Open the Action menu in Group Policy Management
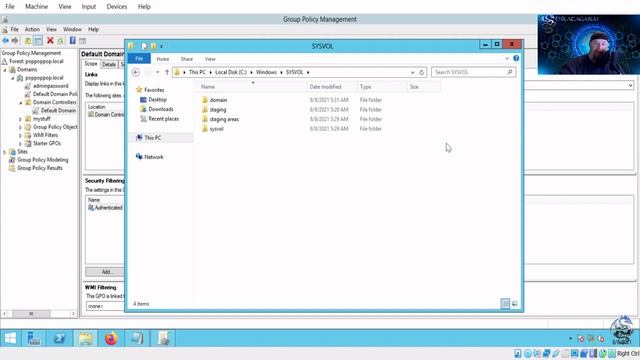The height and width of the screenshot is (360, 640). tap(32, 29)
